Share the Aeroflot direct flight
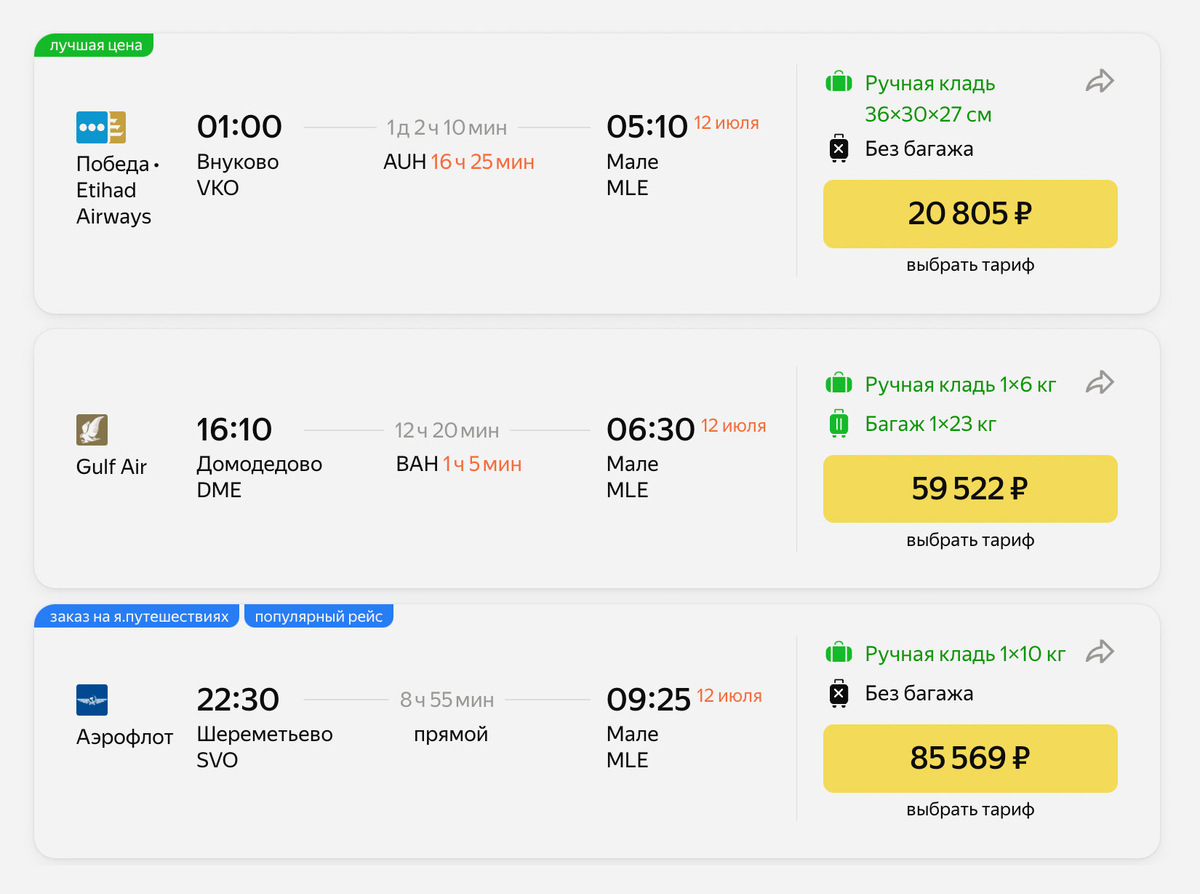 pyautogui.click(x=1100, y=653)
